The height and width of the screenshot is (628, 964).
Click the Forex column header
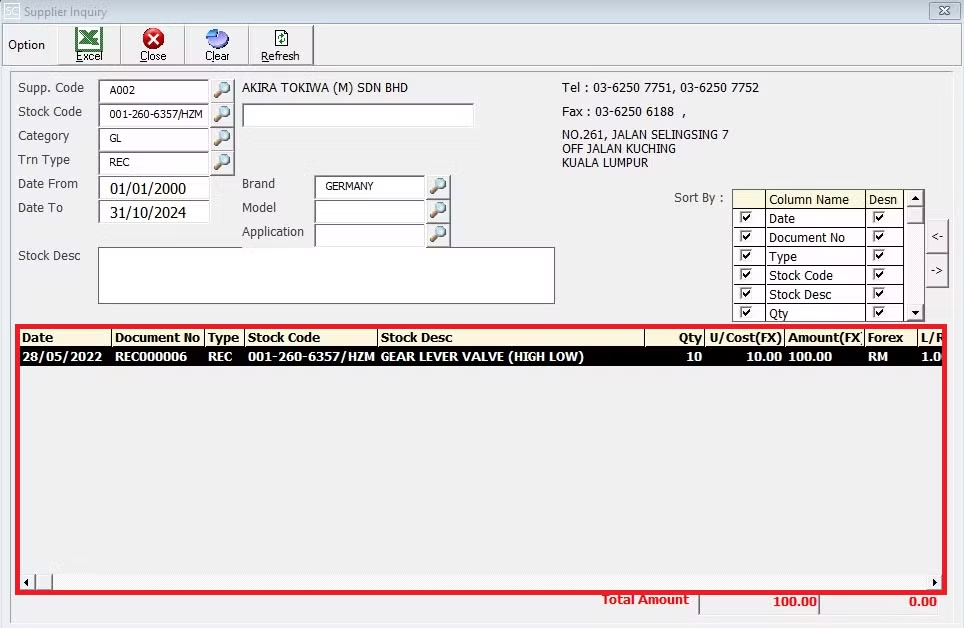(891, 338)
